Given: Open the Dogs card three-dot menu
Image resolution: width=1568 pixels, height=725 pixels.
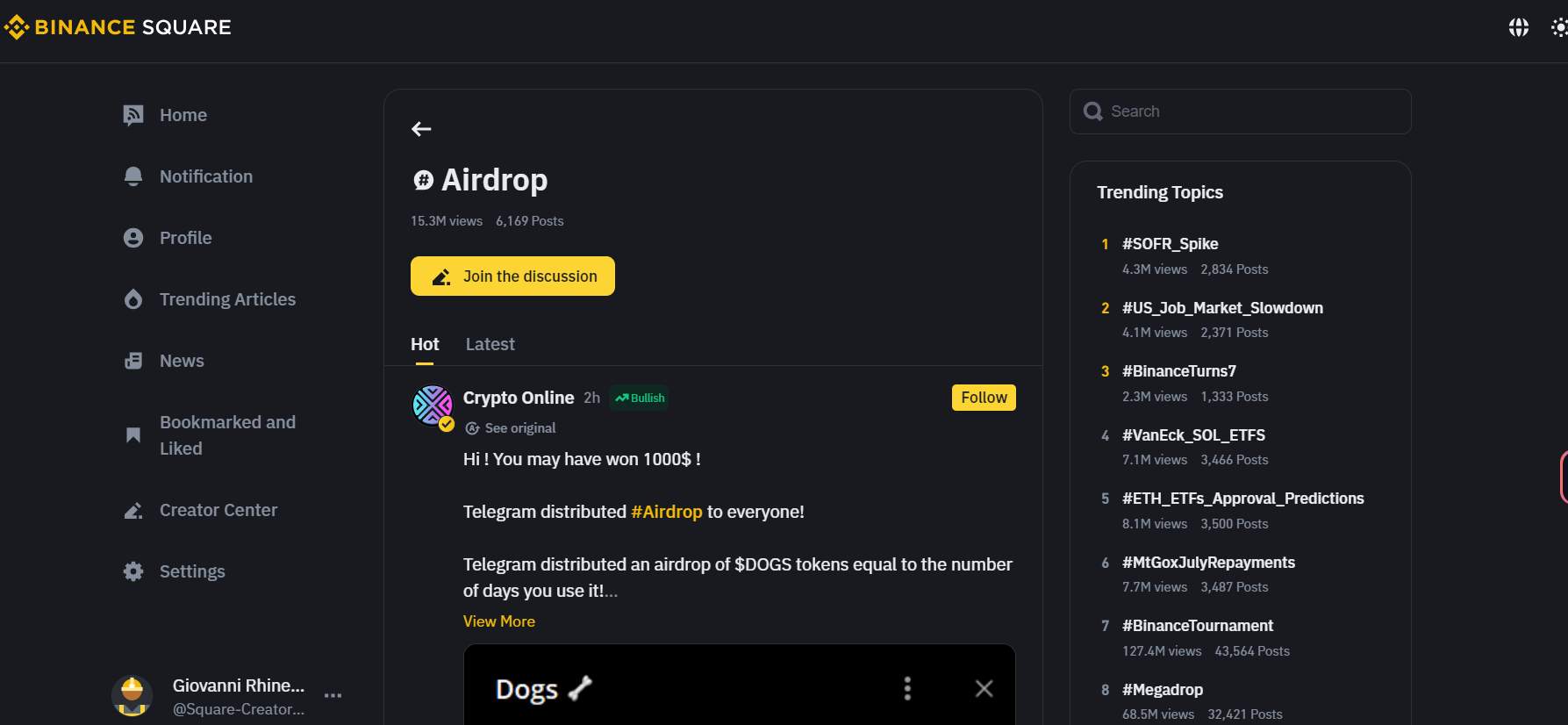Looking at the screenshot, I should tap(907, 688).
